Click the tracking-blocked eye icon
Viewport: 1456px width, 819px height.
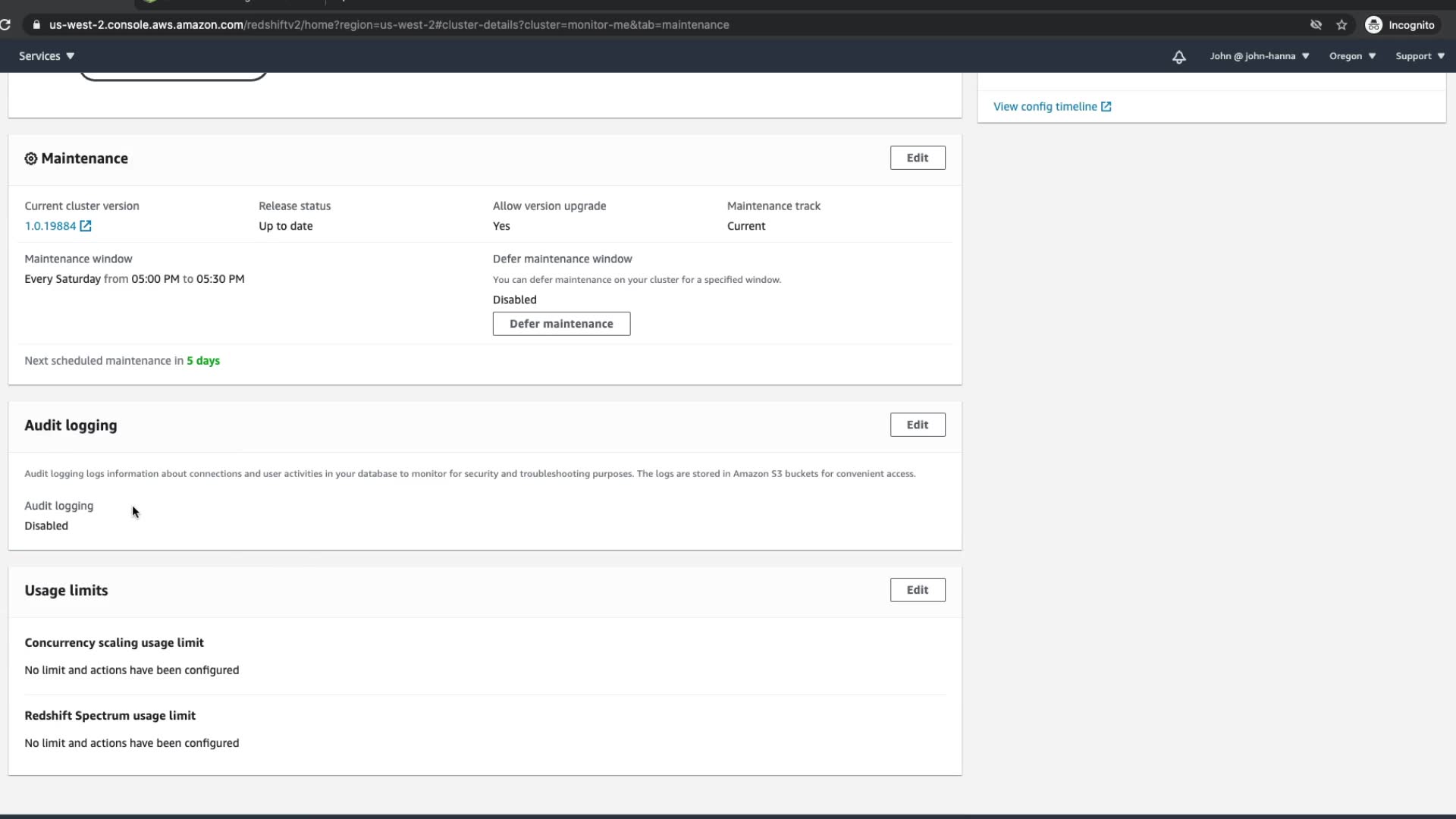click(x=1316, y=25)
